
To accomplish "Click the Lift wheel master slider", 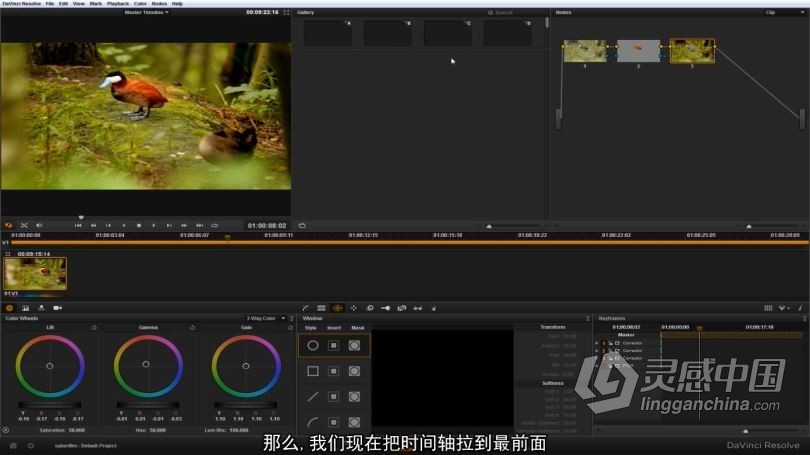I will (50, 405).
